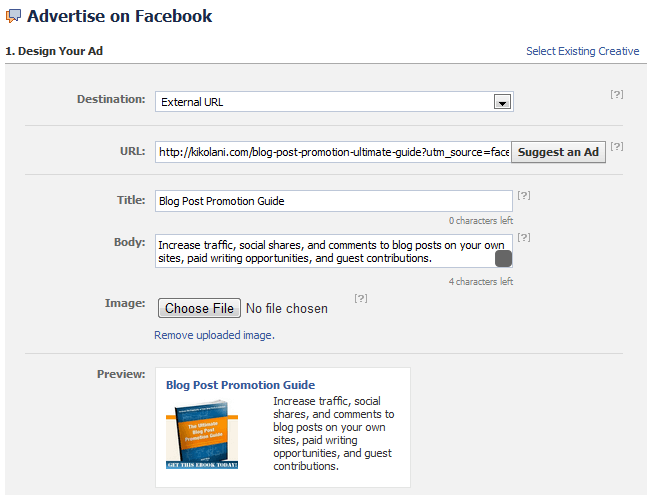This screenshot has height=500, width=652.
Task: Click the help icon next to URL
Action: click(x=617, y=146)
